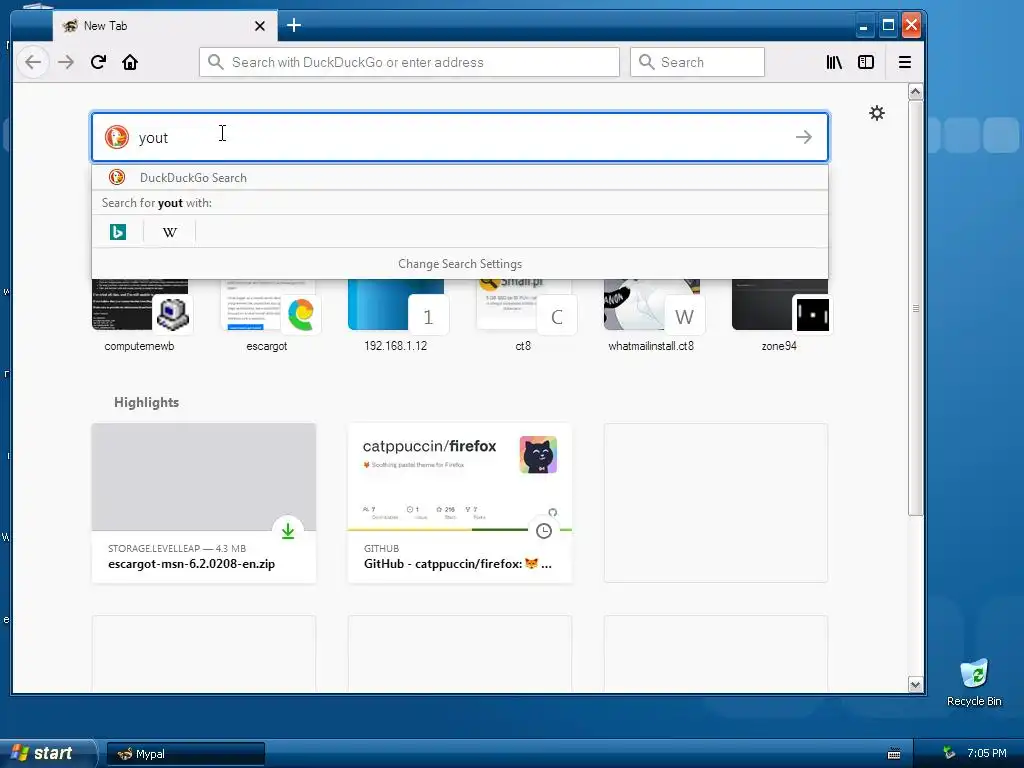Open the zone94 top site
This screenshot has width=1024, height=768.
click(x=779, y=316)
